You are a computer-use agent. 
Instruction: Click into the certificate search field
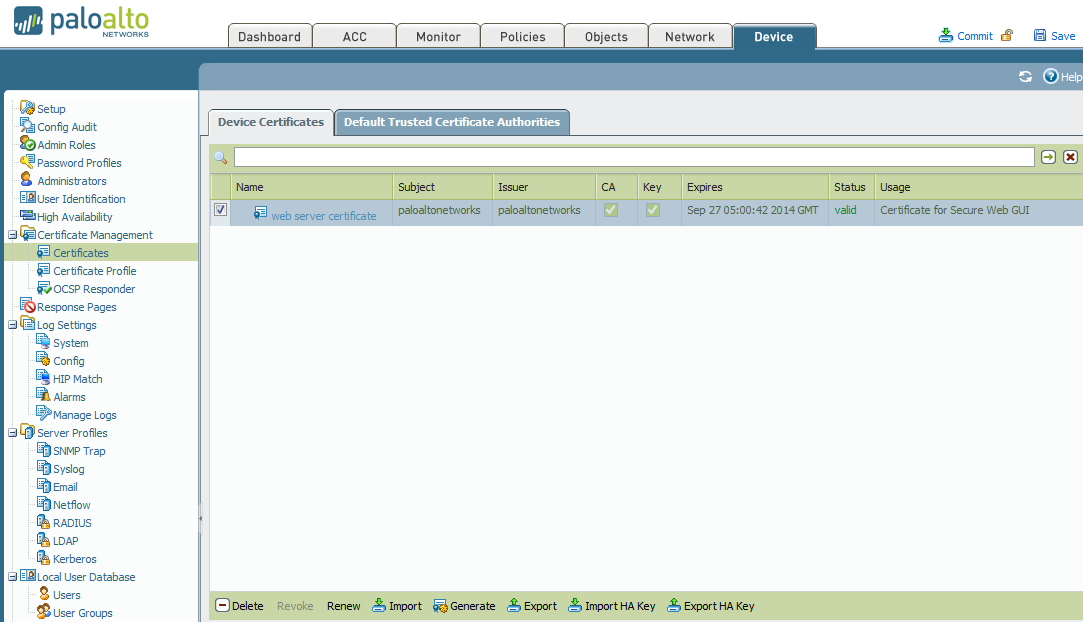[633, 157]
